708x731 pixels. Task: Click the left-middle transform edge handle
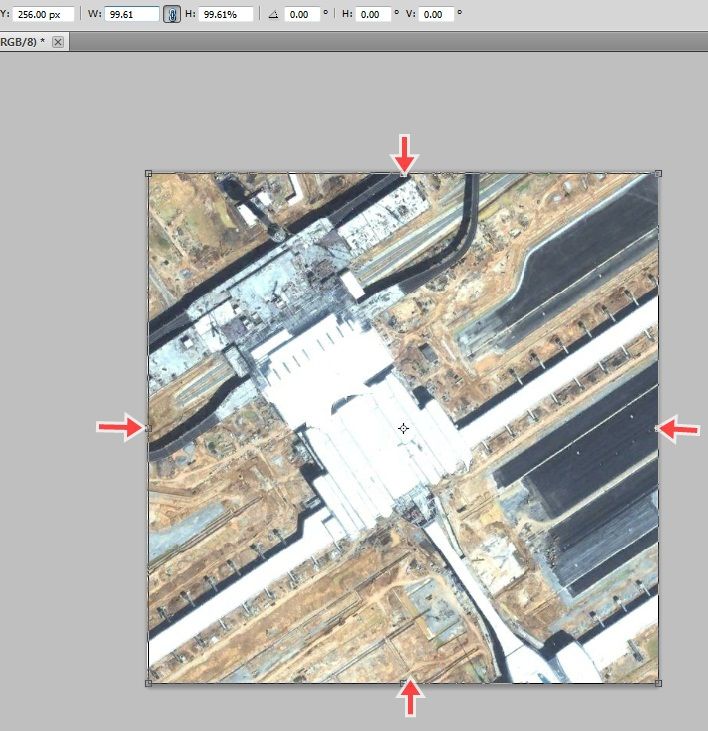pyautogui.click(x=148, y=428)
